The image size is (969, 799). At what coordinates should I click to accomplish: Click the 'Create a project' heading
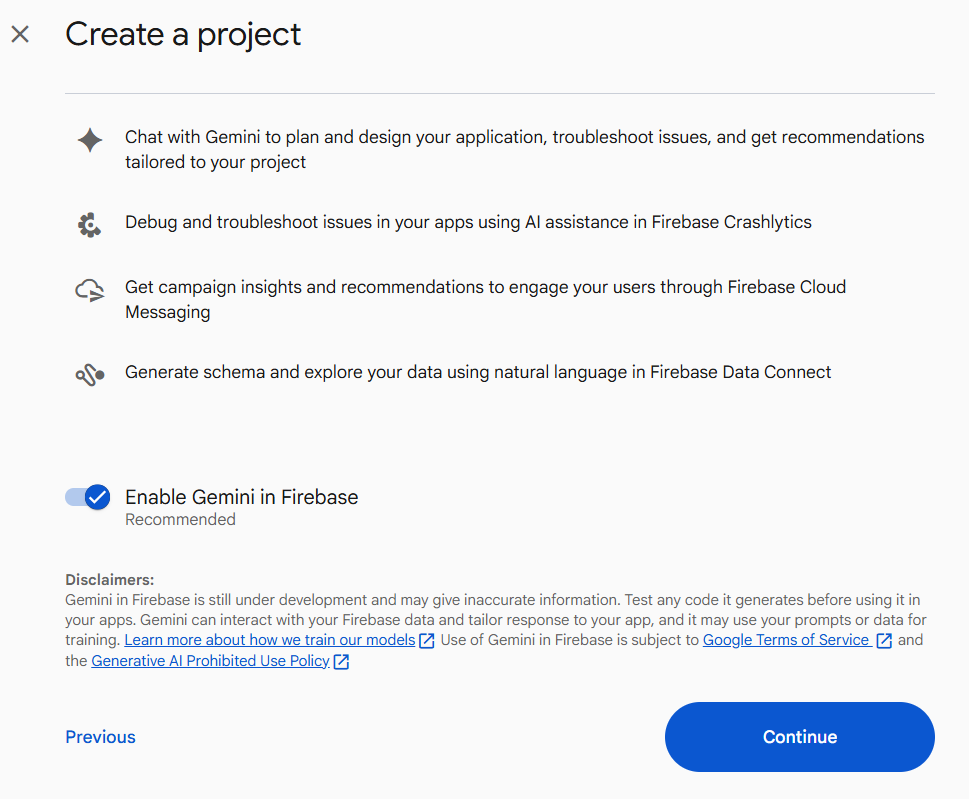pyautogui.click(x=183, y=34)
